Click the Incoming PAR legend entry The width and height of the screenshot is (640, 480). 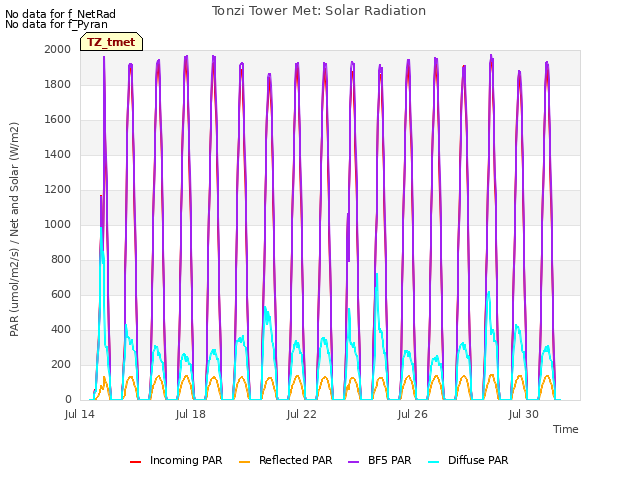coord(176,460)
